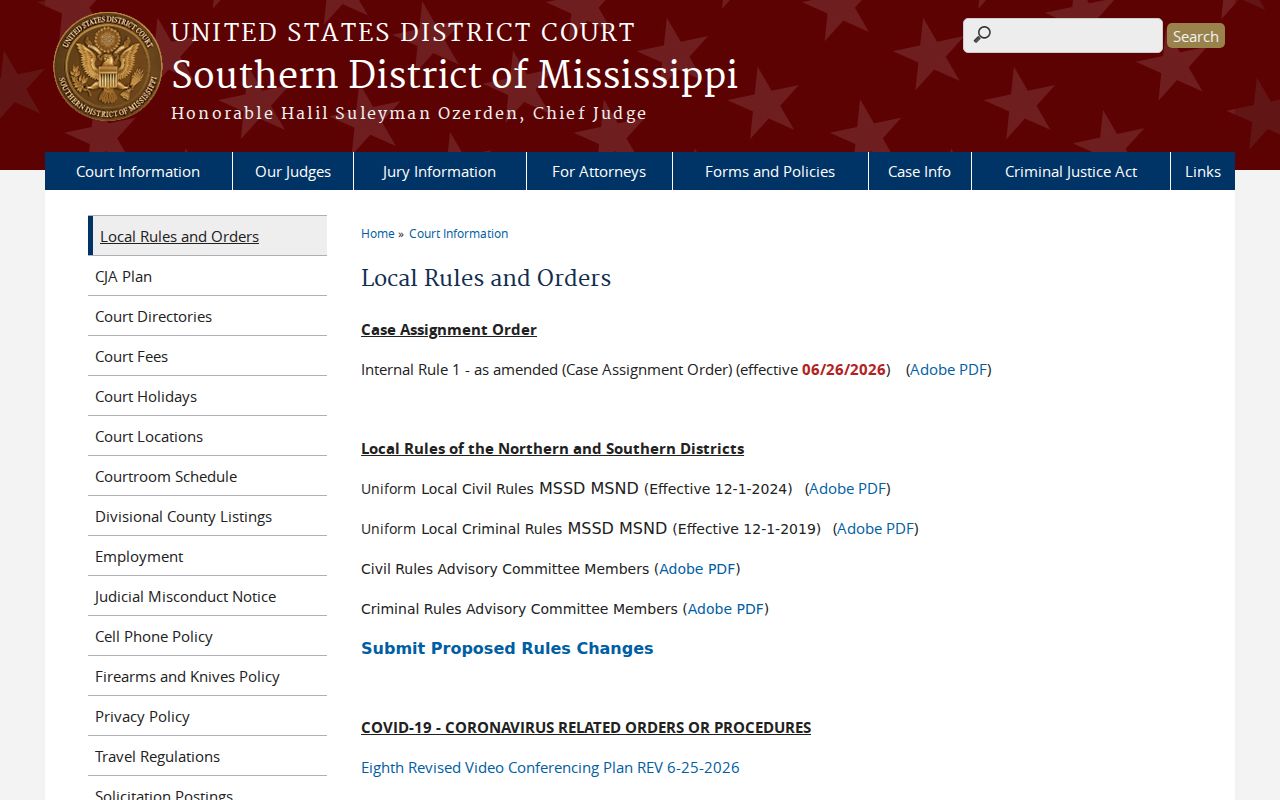Viewport: 1280px width, 800px height.
Task: Open the Jury Information menu
Action: pyautogui.click(x=439, y=171)
